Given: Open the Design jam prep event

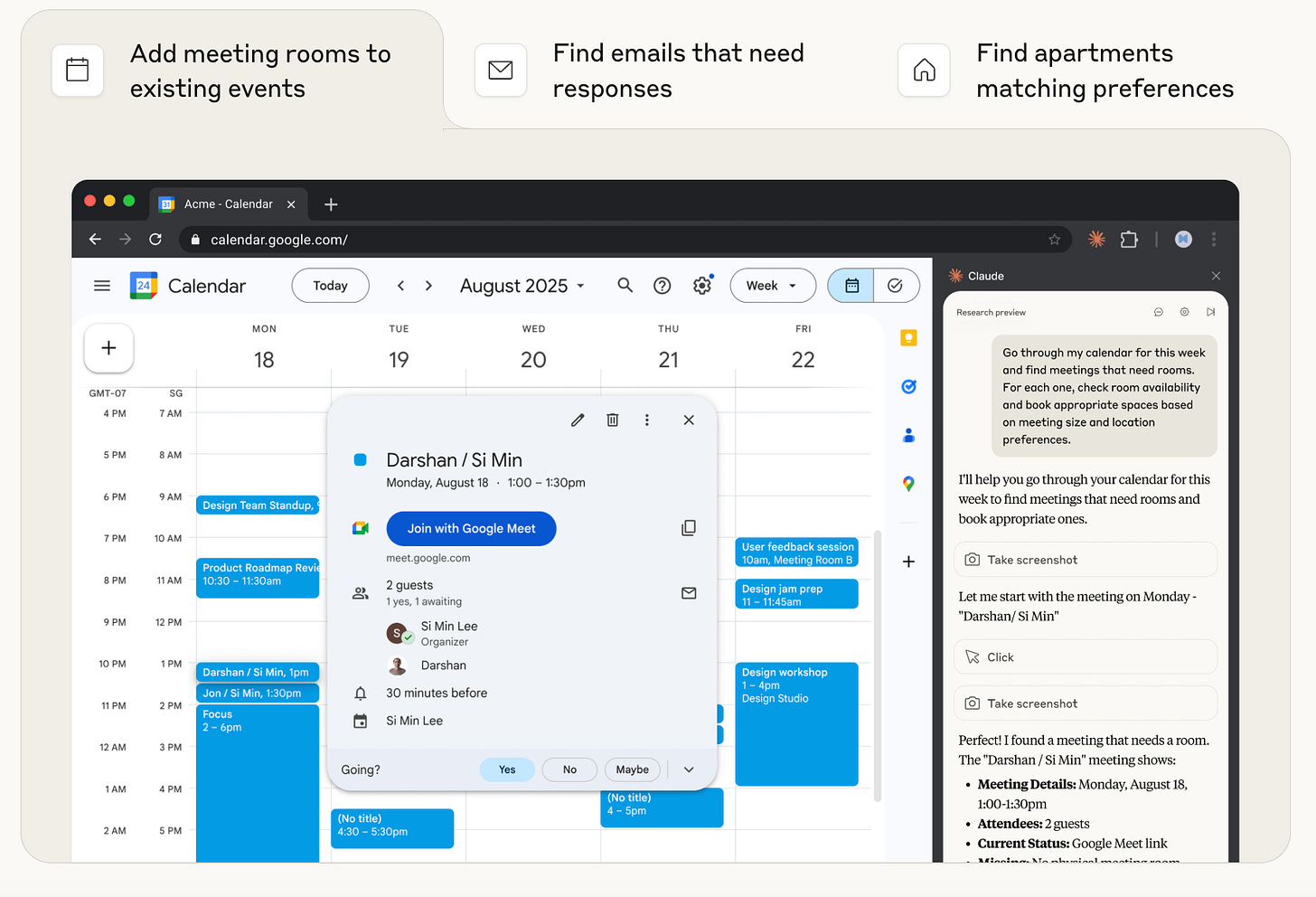Looking at the screenshot, I should pyautogui.click(x=797, y=594).
